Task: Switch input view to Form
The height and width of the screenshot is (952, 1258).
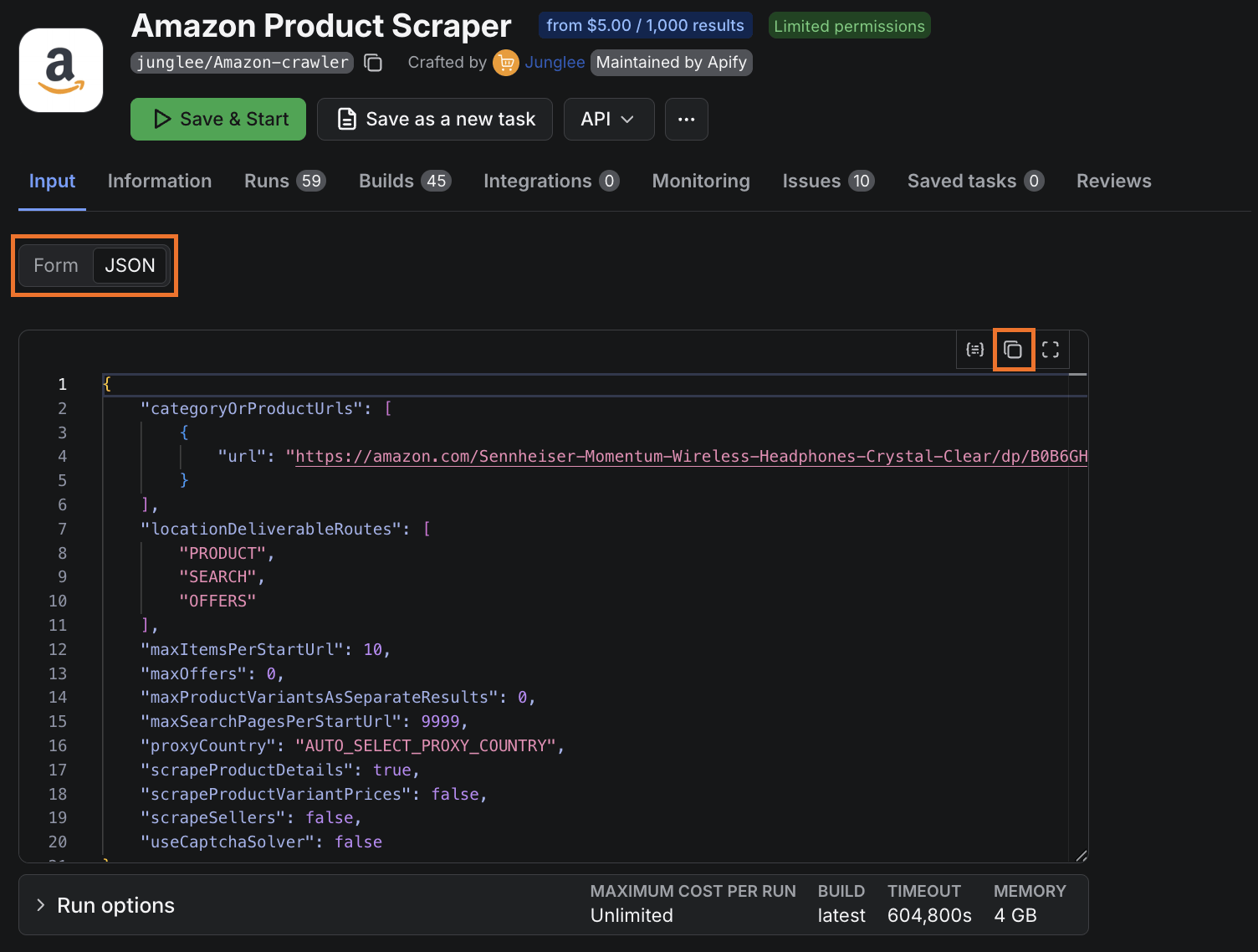Action: click(56, 266)
